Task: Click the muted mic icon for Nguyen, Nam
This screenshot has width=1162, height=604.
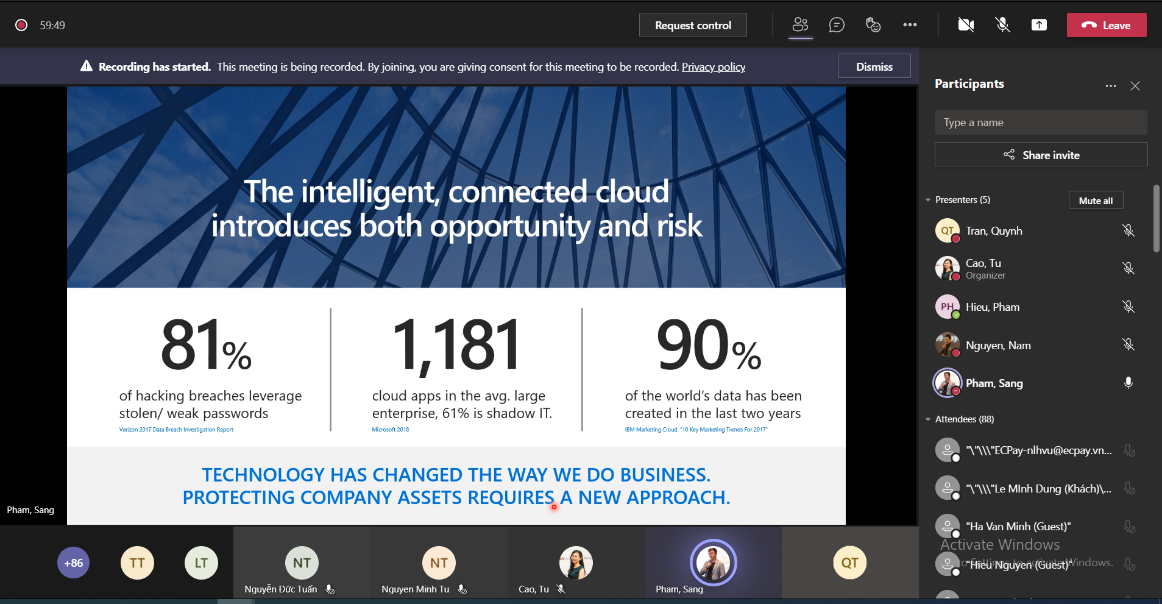Action: click(1128, 345)
